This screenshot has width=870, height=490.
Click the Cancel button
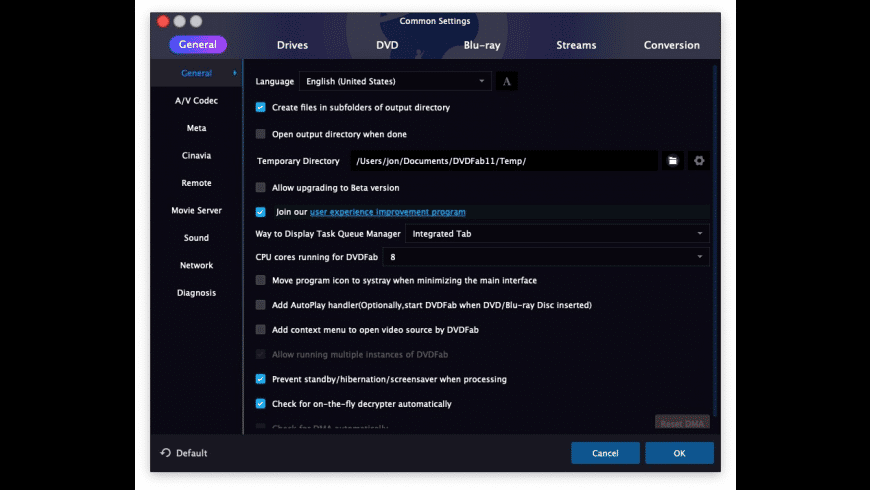(x=605, y=453)
